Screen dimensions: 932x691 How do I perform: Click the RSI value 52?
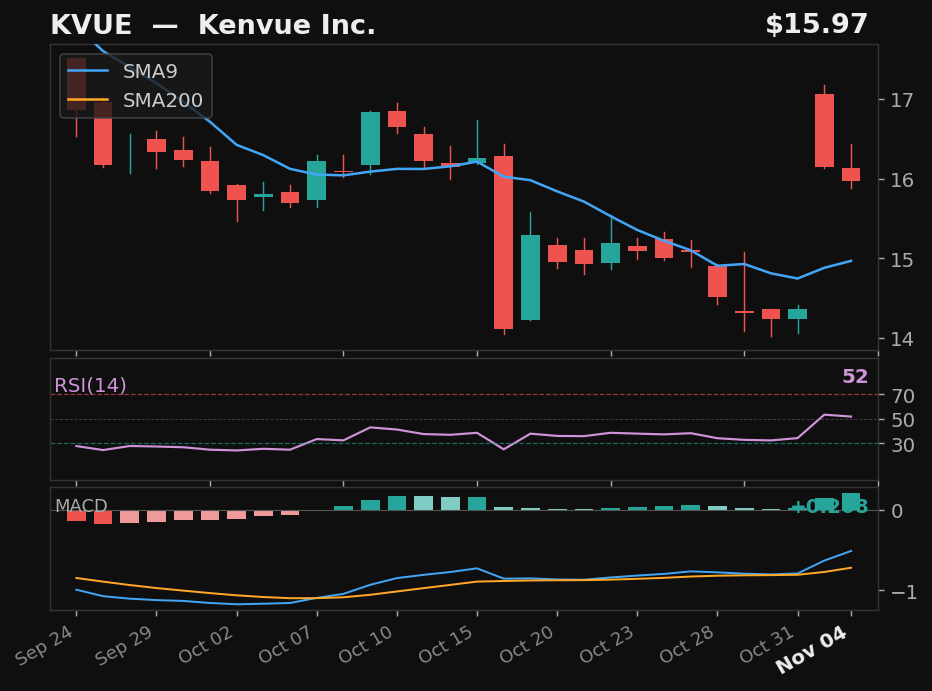(855, 376)
